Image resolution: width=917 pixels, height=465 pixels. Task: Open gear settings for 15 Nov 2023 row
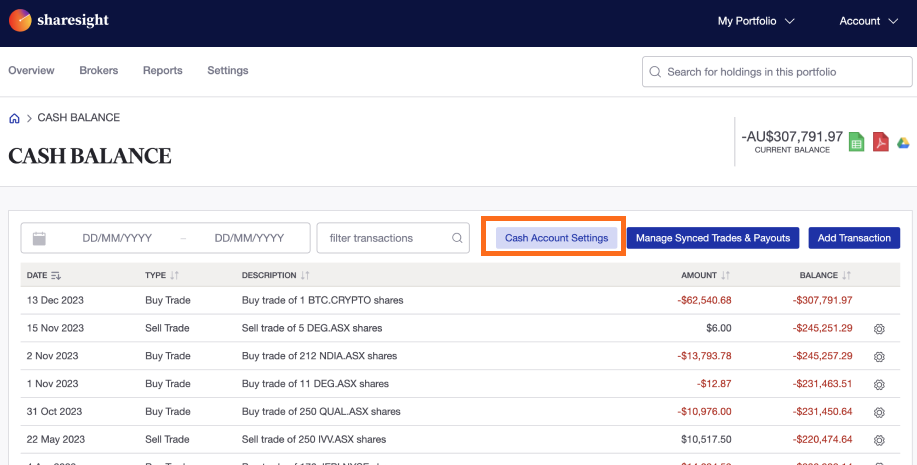(x=878, y=329)
